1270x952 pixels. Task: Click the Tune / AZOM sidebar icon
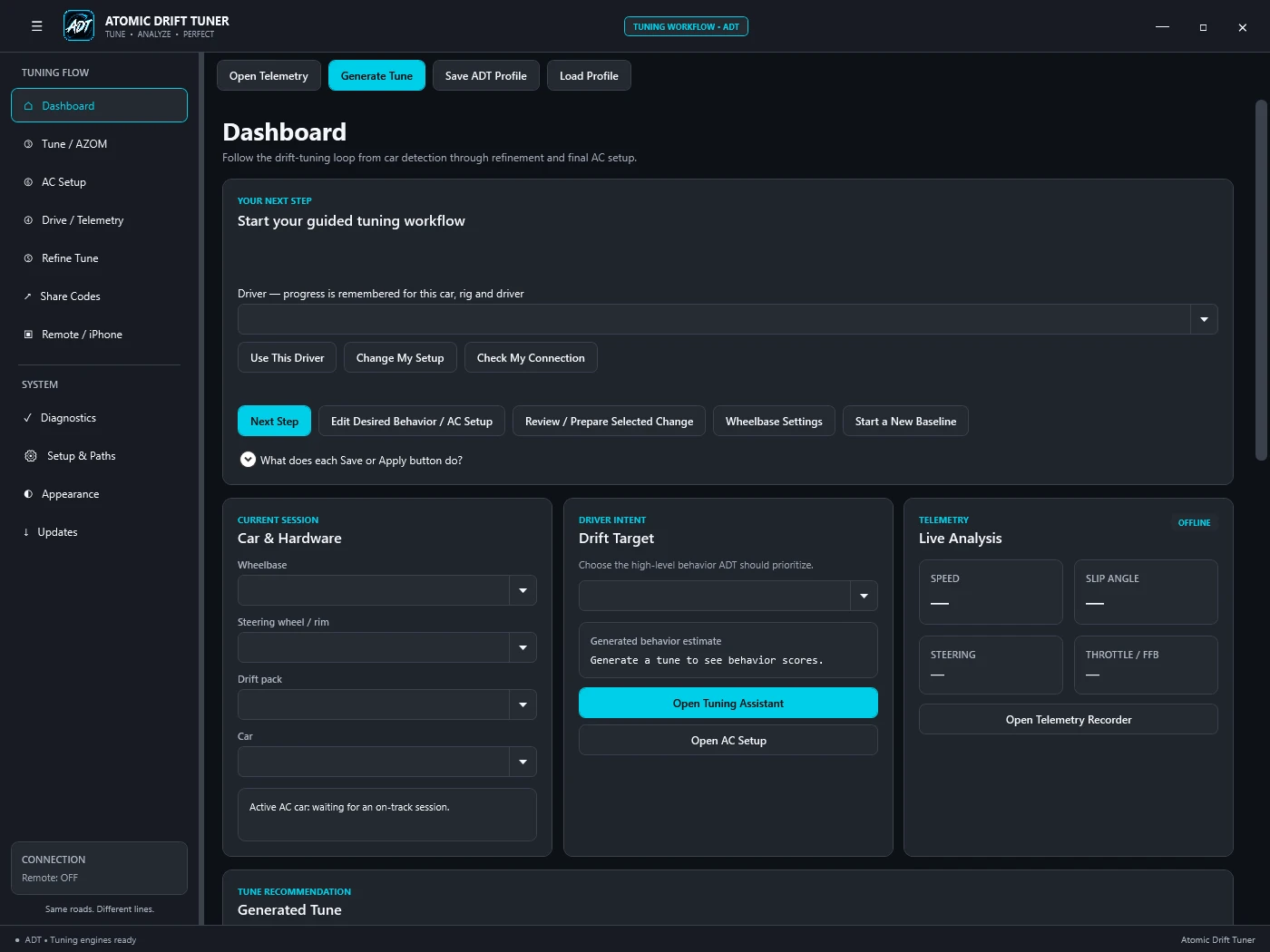[28, 144]
